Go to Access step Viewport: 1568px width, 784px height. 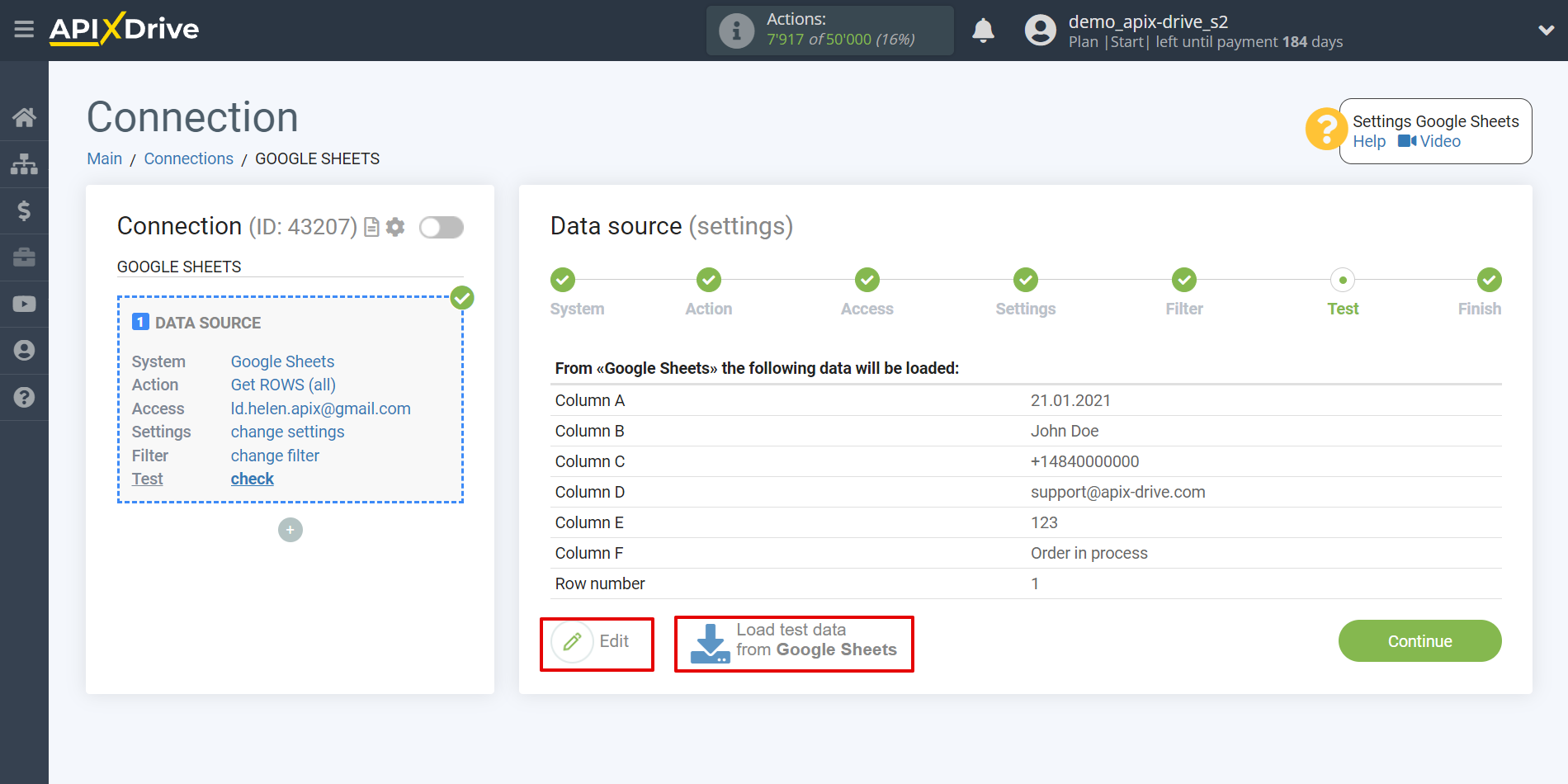[x=867, y=281]
